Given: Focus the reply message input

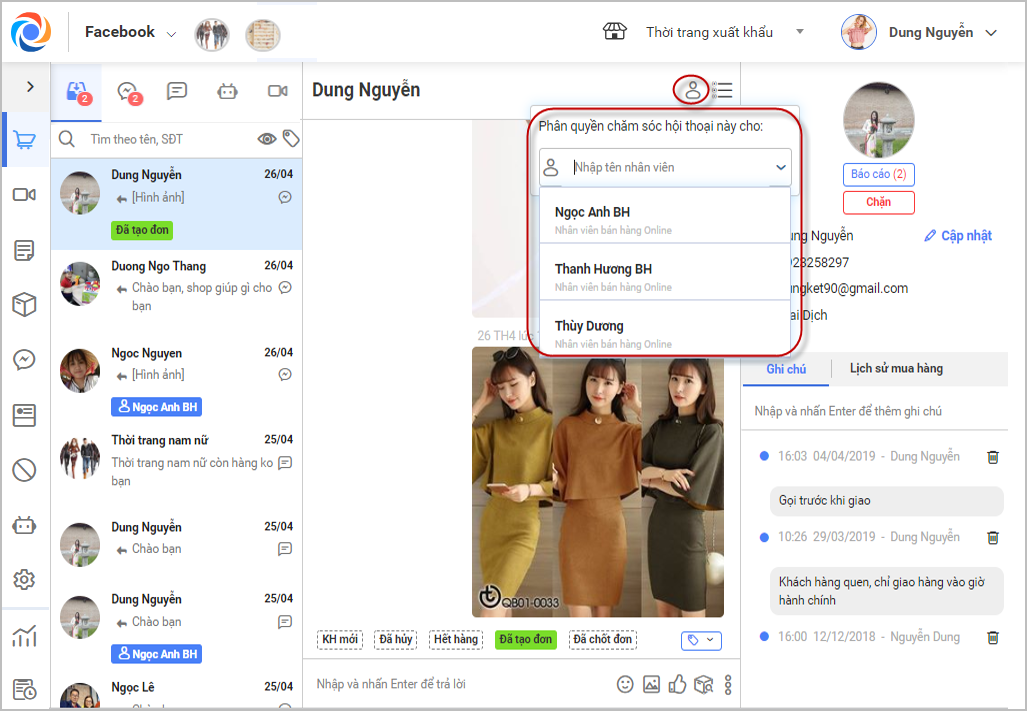Looking at the screenshot, I should [458, 684].
